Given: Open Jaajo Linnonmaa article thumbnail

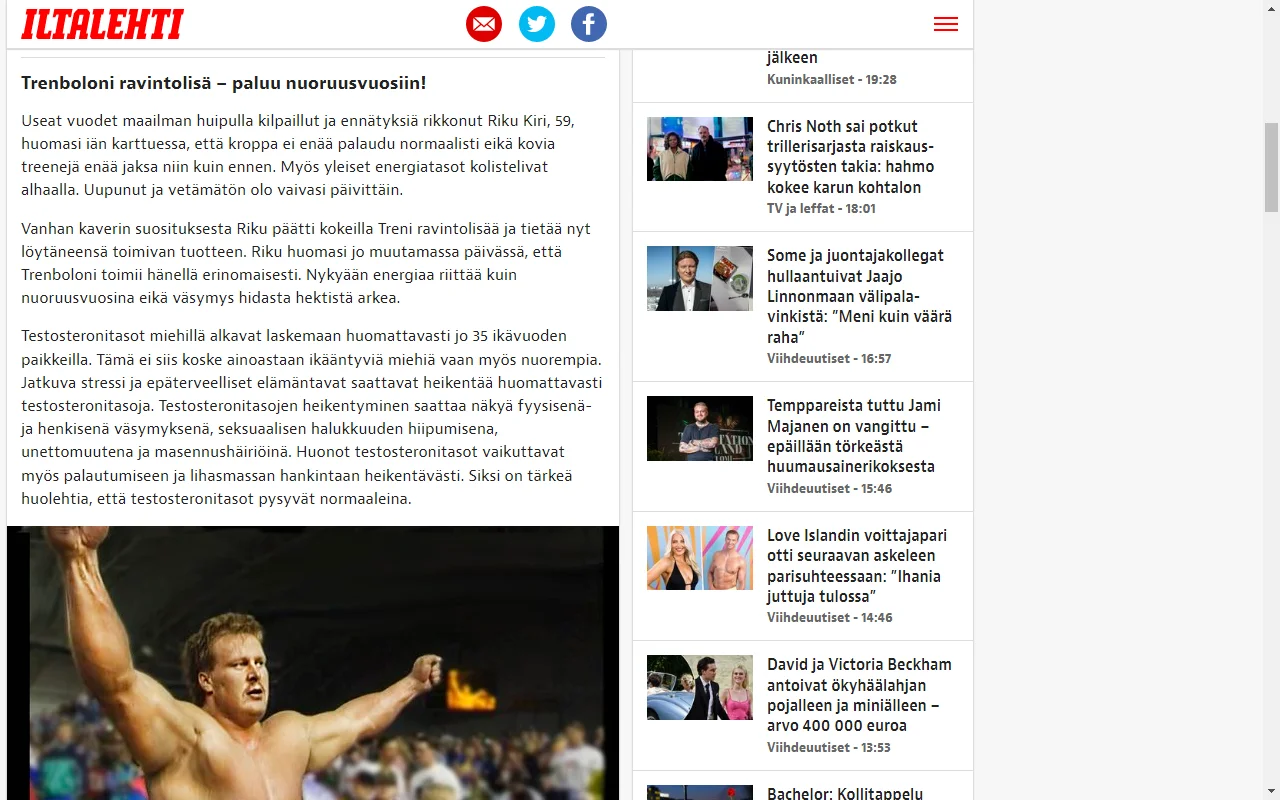Looking at the screenshot, I should pyautogui.click(x=700, y=278).
